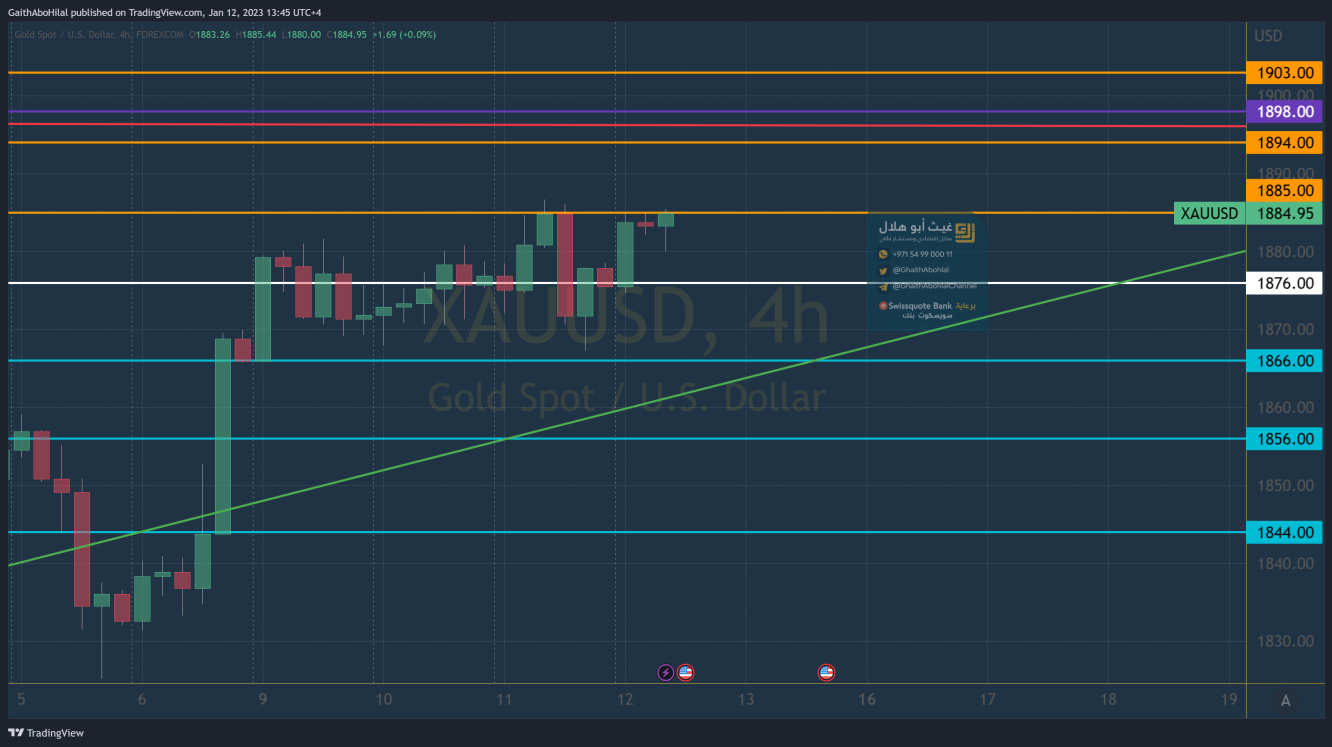This screenshot has width=1332, height=747.
Task: Click the green 1884.95 current price label
Action: [x=1284, y=213]
